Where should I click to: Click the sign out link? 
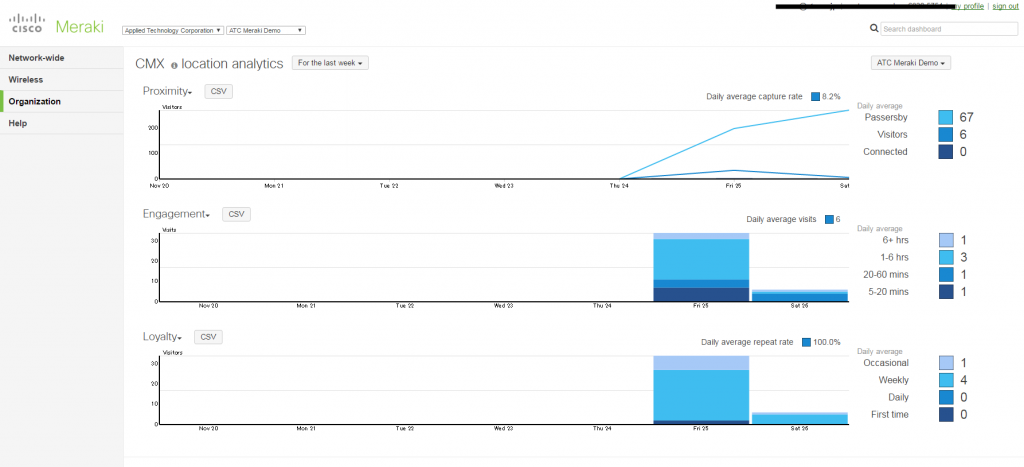[x=1005, y=6]
